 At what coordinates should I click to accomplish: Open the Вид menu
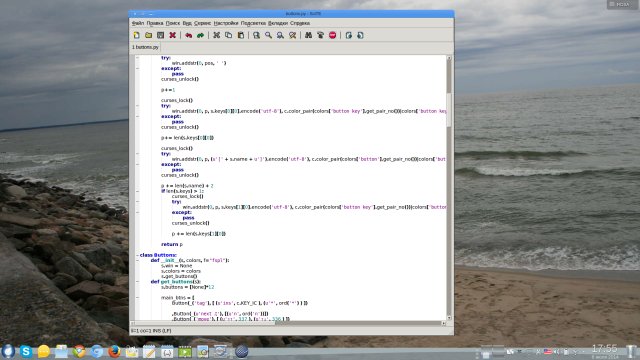point(187,23)
